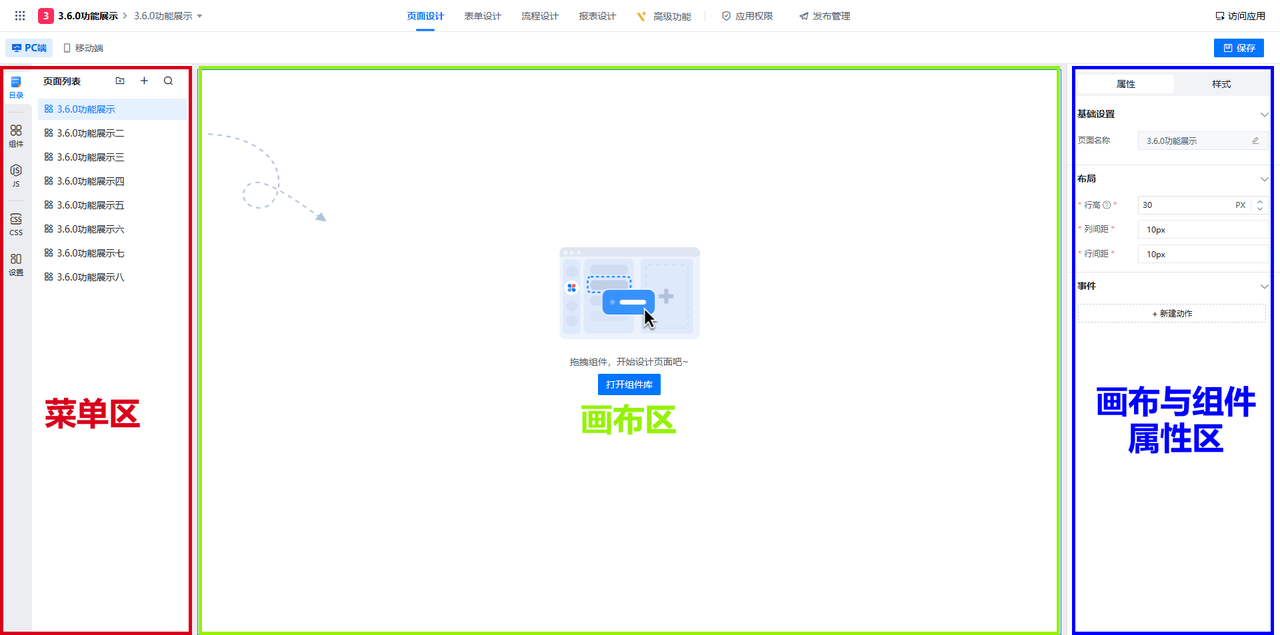The height and width of the screenshot is (635, 1280).
Task: Select page 3.6.0功能展示五 in the list
Action: 90,205
